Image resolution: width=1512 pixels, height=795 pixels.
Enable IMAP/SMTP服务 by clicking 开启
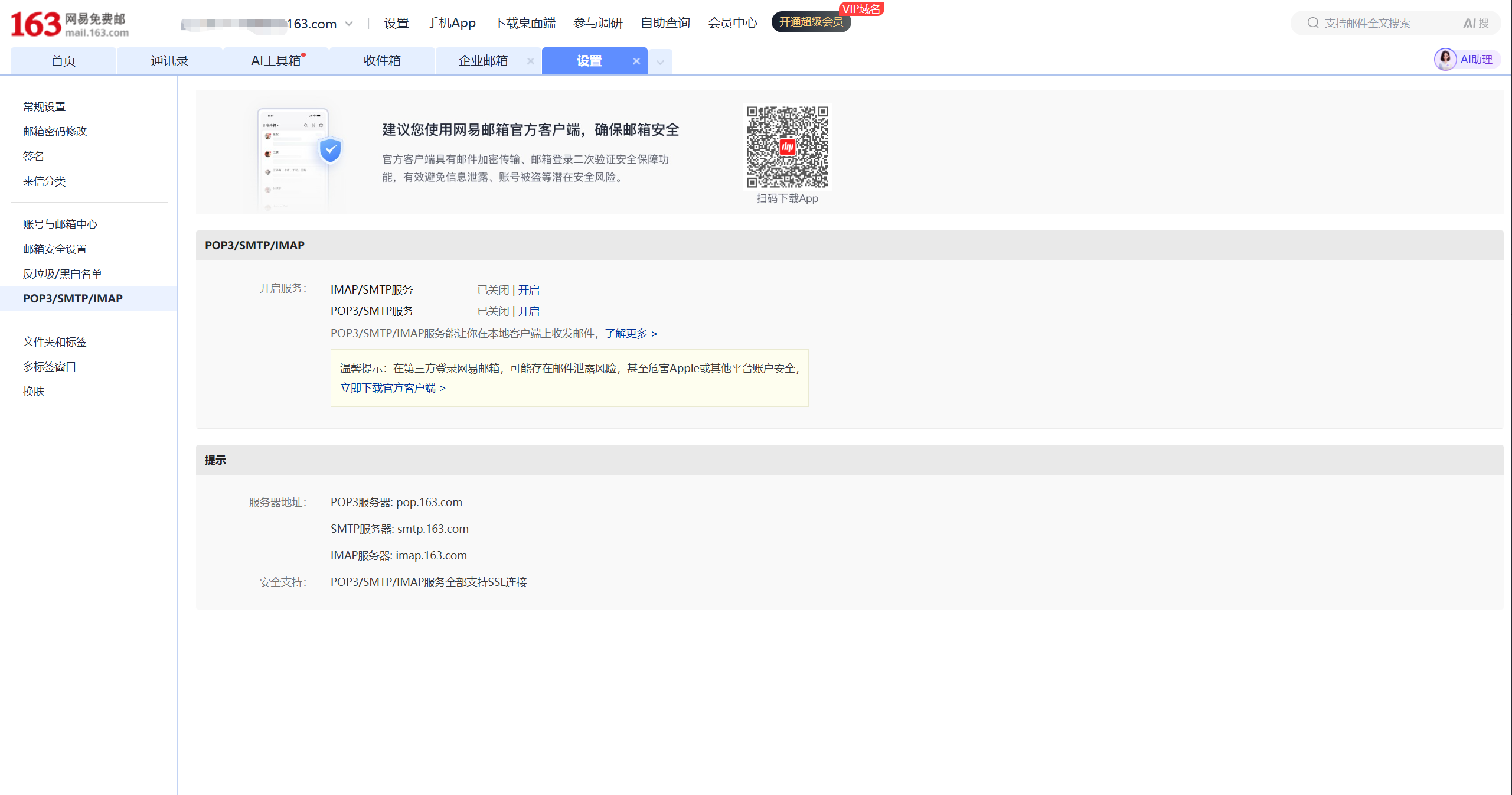click(x=528, y=289)
